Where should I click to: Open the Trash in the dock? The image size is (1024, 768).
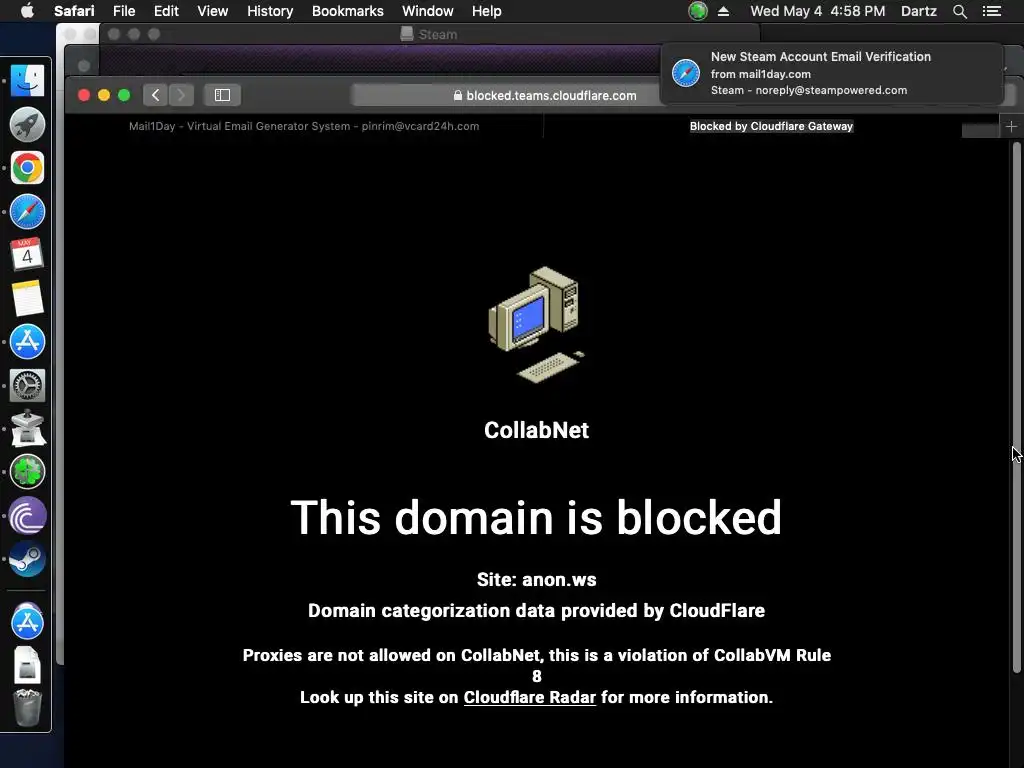point(27,708)
